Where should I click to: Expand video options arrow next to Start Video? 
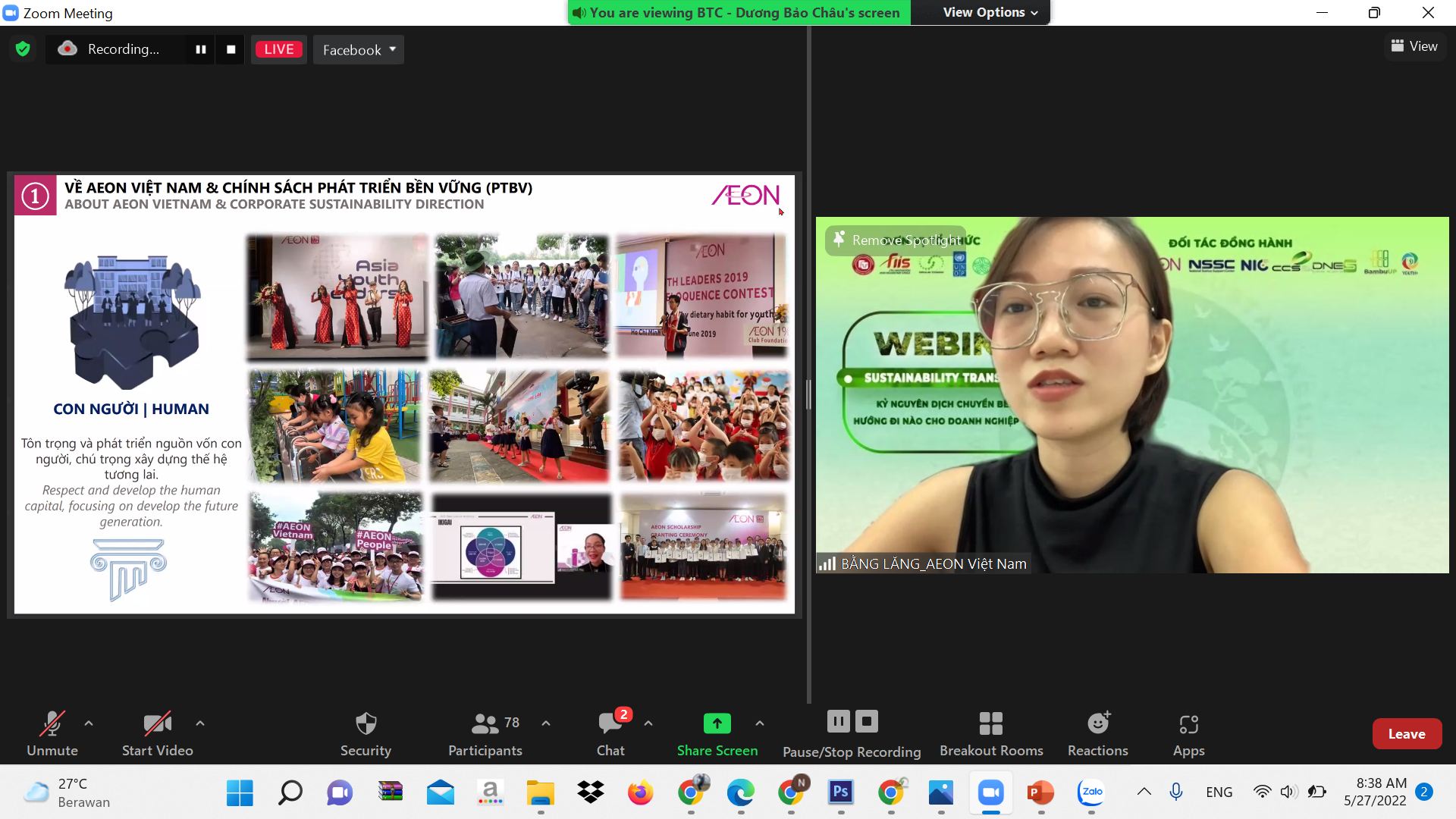(200, 723)
